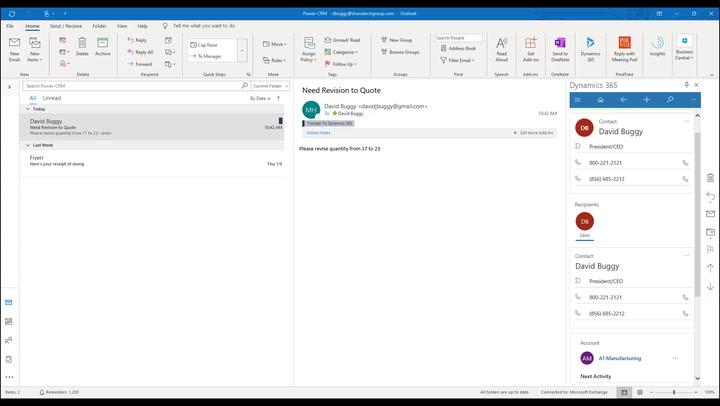Click Home icon in Dynamics 365 pane
The image size is (720, 406).
click(600, 100)
